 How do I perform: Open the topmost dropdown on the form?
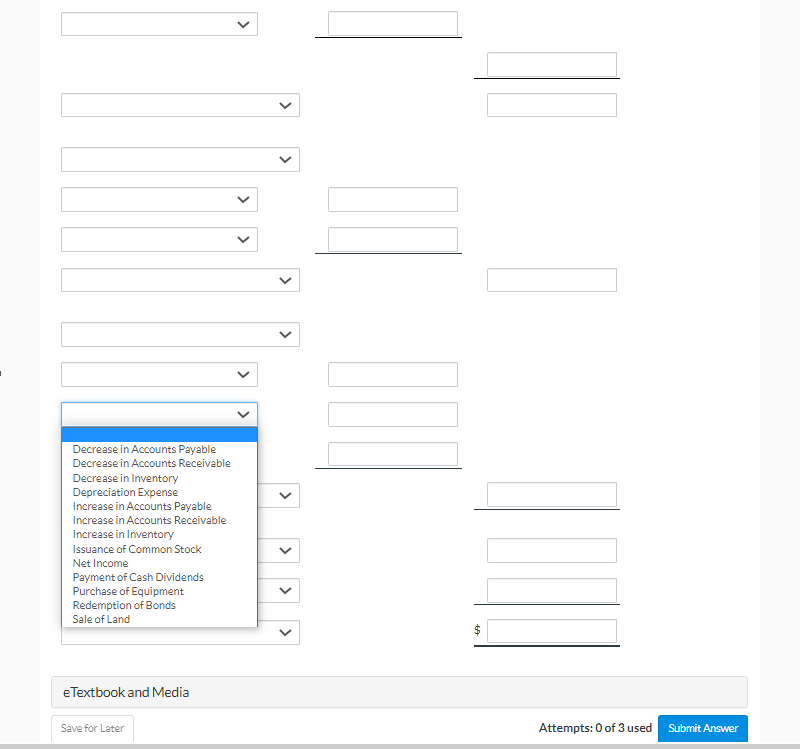pos(159,24)
